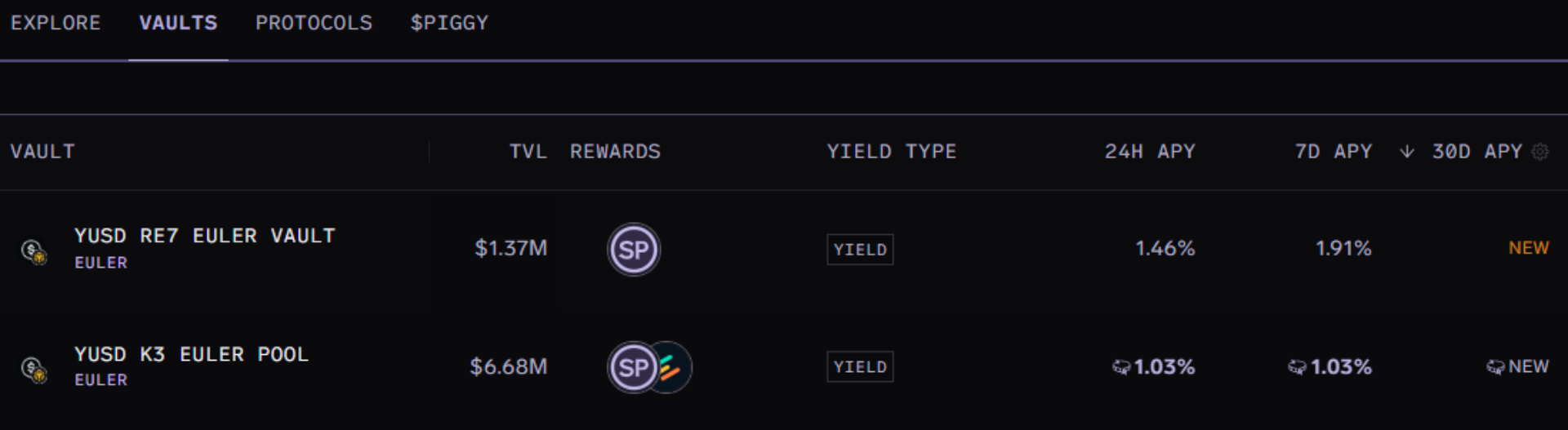
Task: Open the $PIGGY tab
Action: (449, 23)
